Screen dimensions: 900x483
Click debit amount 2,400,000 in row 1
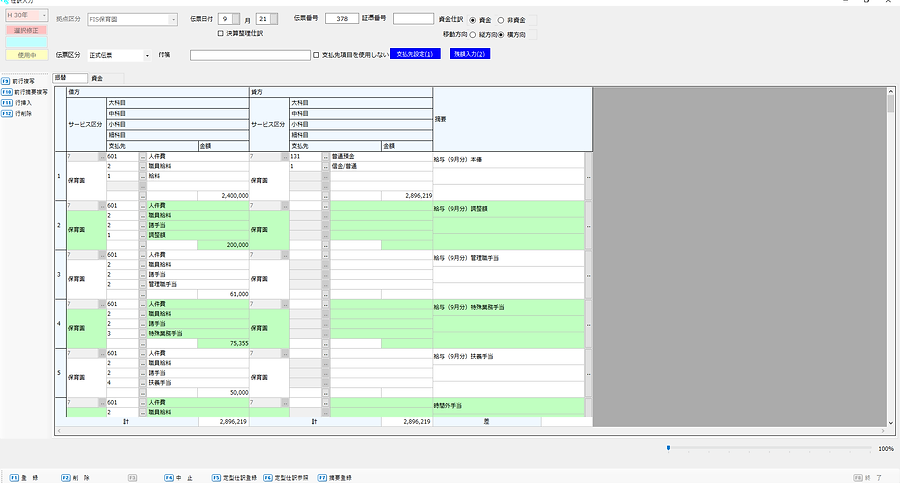[223, 195]
